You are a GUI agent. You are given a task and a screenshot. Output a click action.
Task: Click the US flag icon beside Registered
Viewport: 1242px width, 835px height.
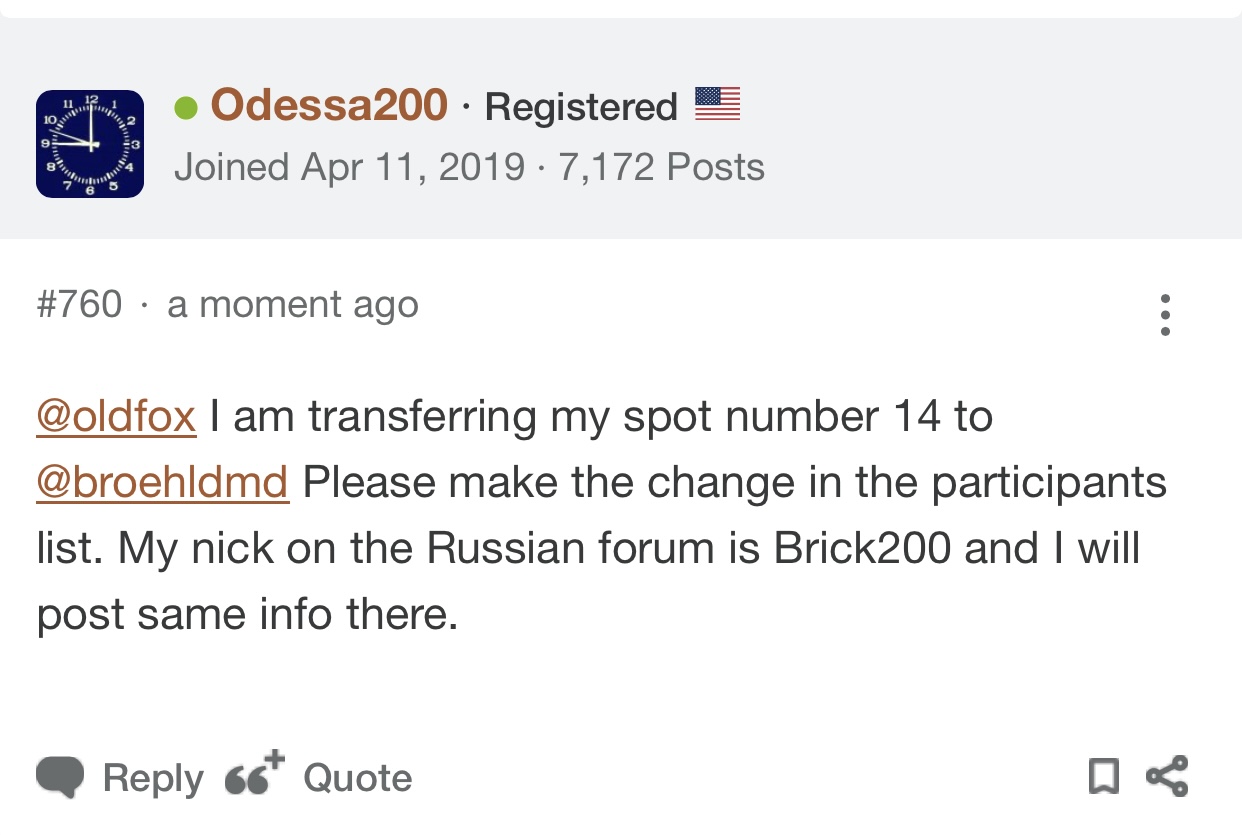click(x=717, y=104)
